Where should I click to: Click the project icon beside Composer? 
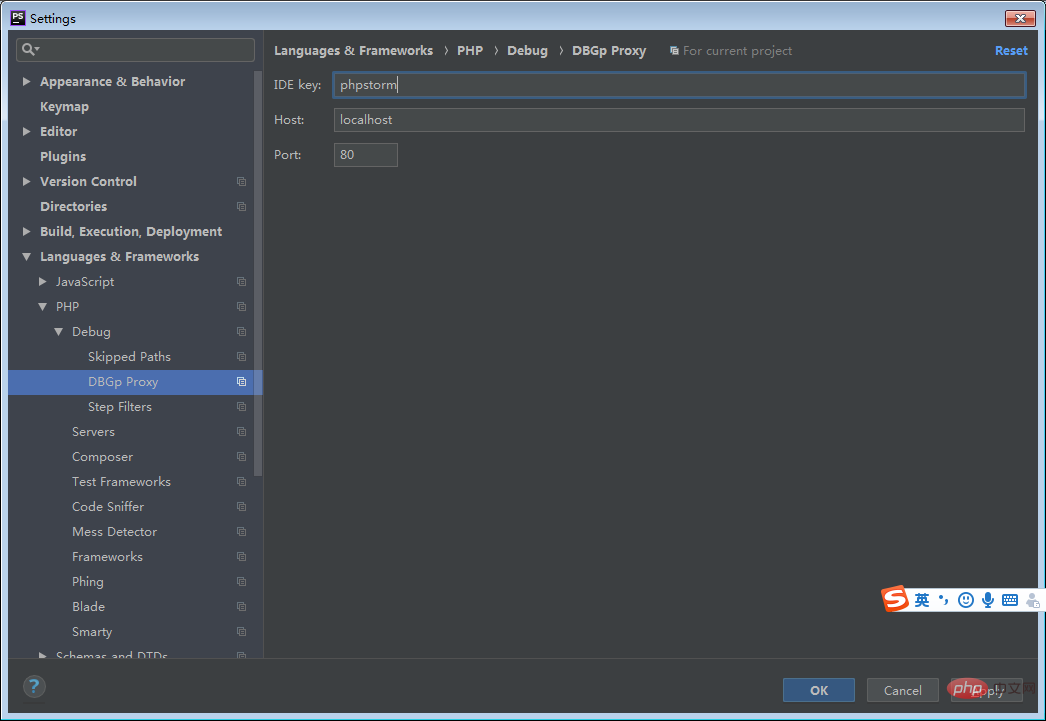pyautogui.click(x=241, y=457)
